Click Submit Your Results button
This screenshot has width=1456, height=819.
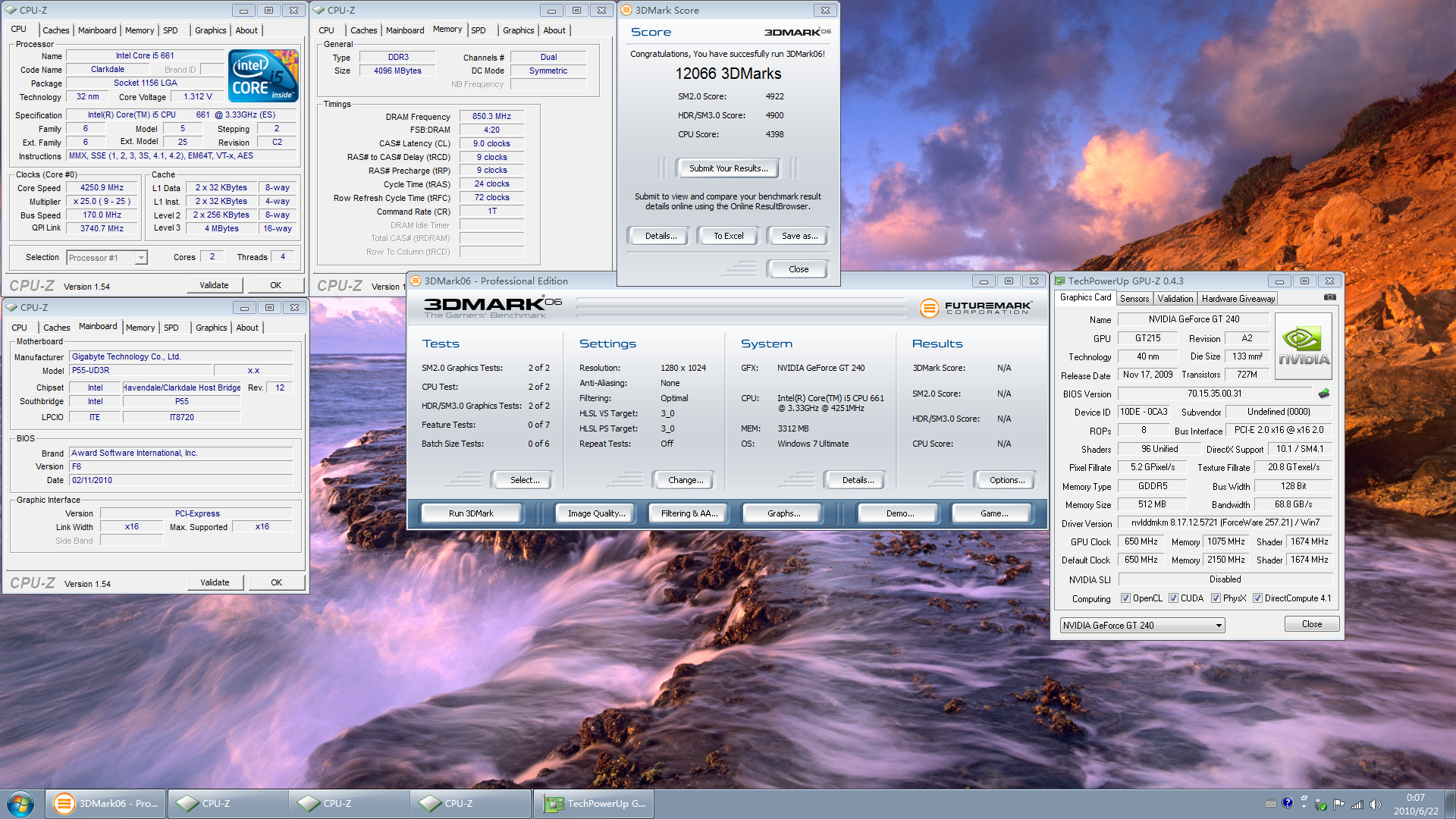click(x=728, y=168)
